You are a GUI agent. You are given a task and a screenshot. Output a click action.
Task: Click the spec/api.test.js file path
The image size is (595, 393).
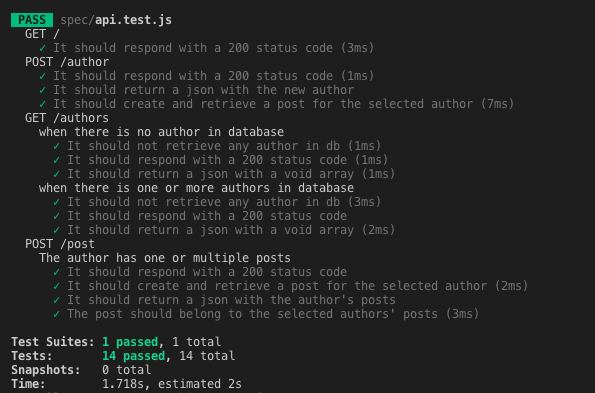116,20
